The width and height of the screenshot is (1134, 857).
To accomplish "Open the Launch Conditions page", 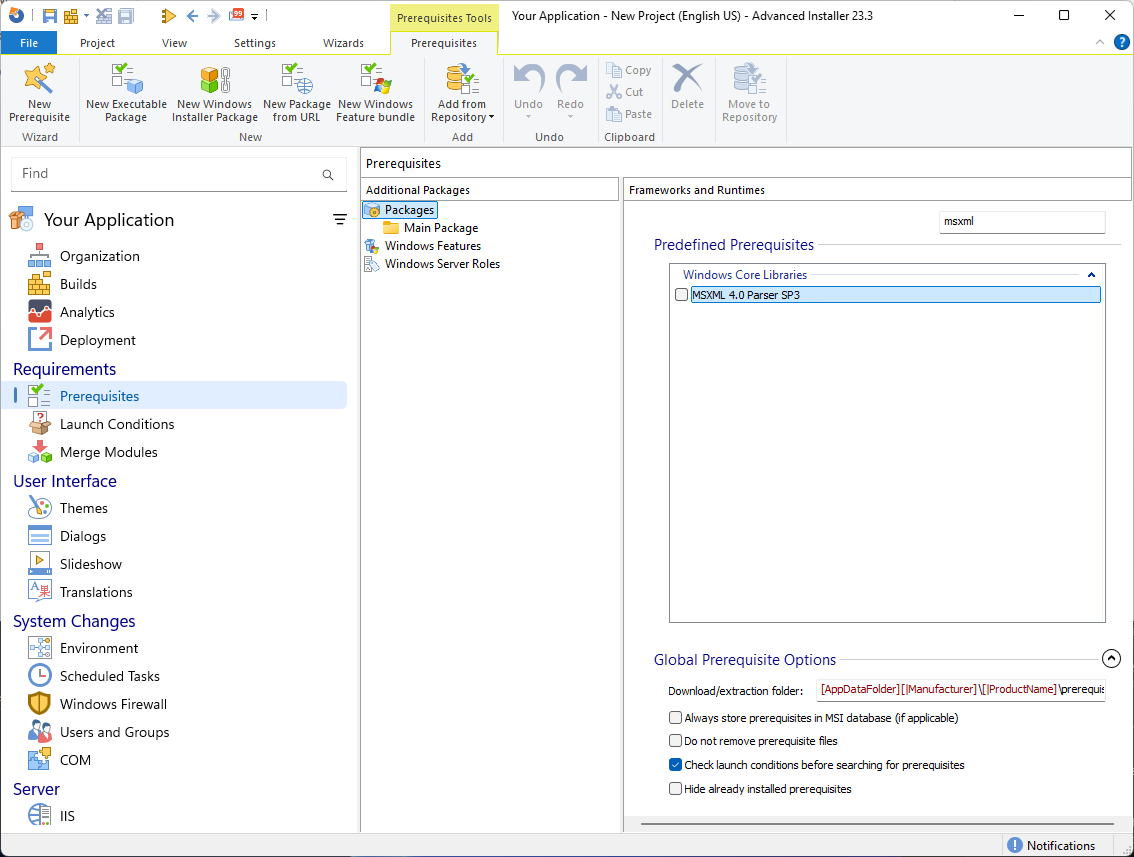I will tap(116, 423).
